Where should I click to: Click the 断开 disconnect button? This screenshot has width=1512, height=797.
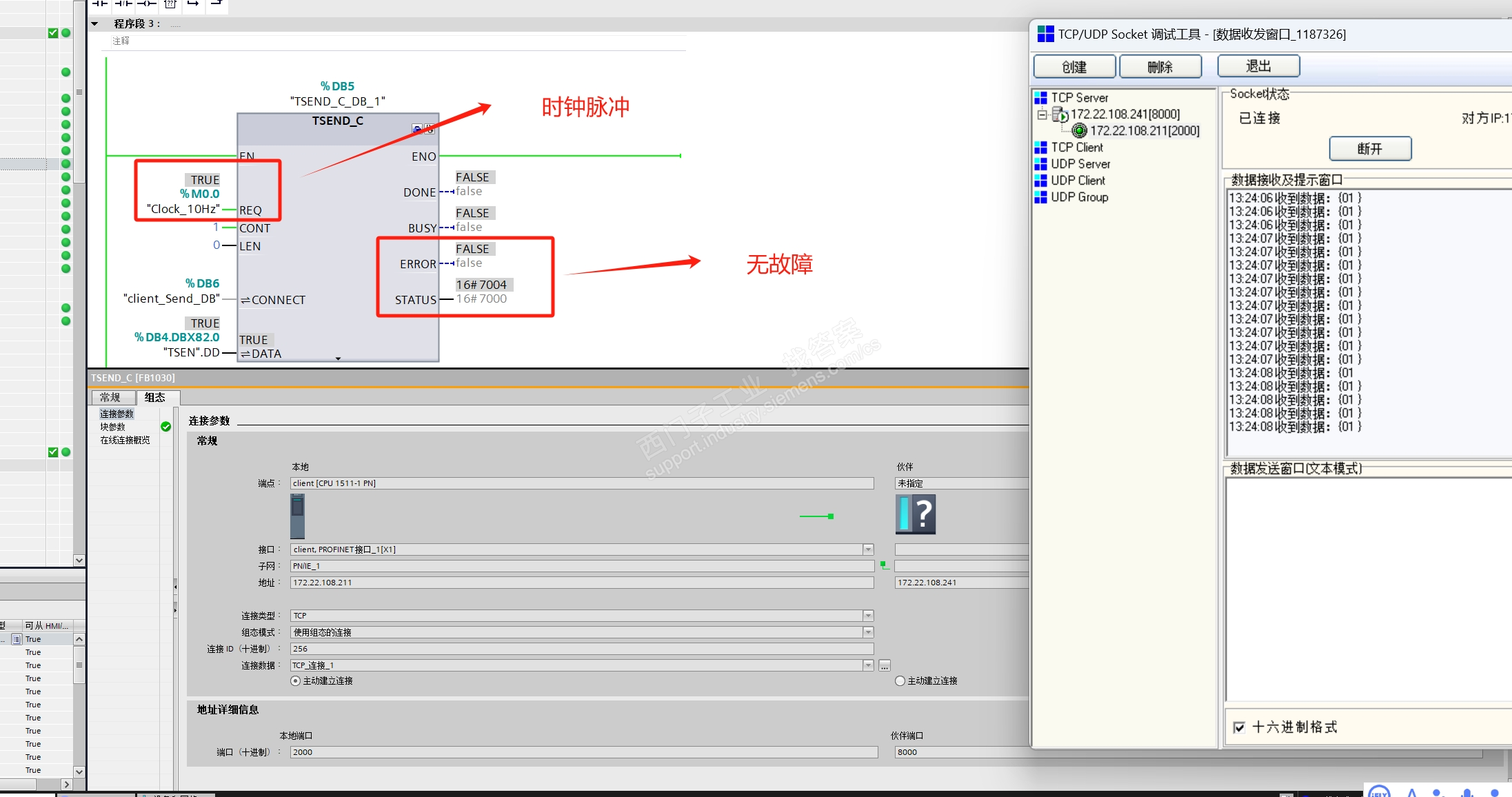click(1369, 149)
